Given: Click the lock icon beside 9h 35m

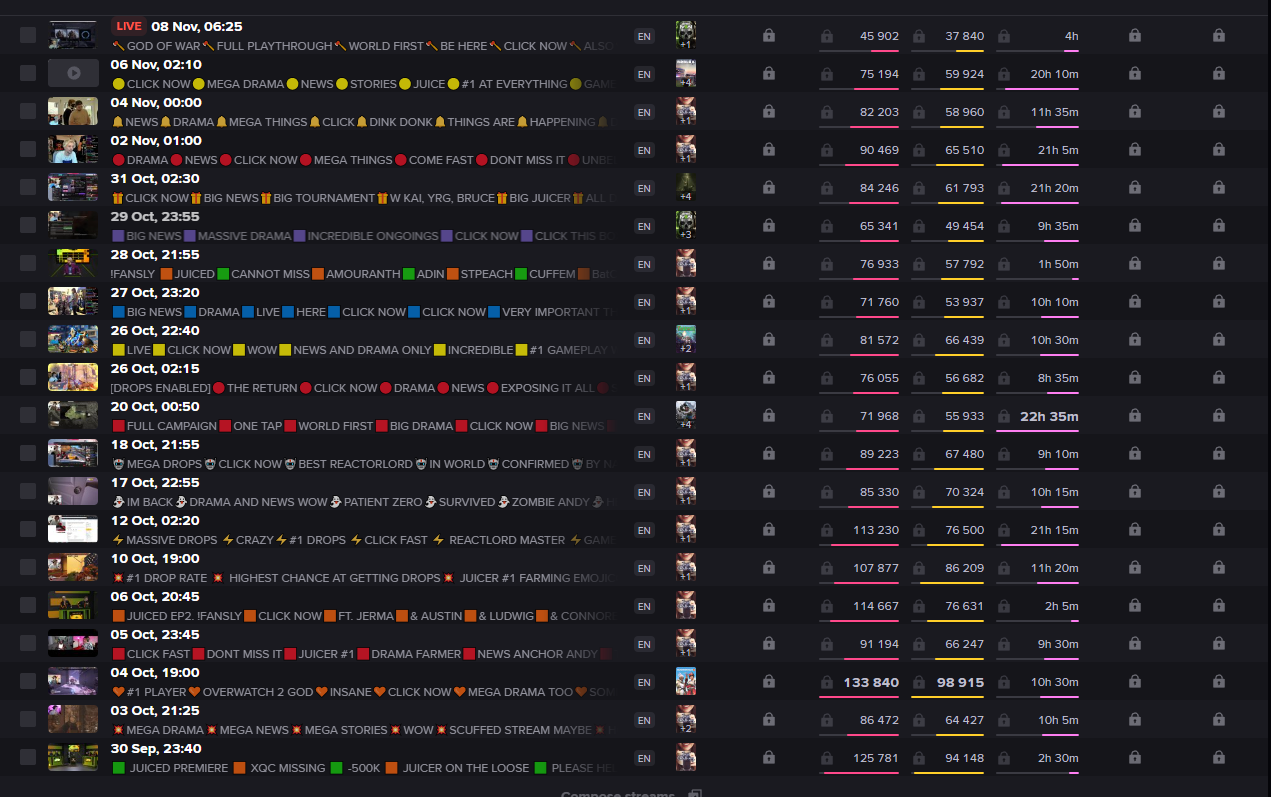Looking at the screenshot, I should (1002, 226).
